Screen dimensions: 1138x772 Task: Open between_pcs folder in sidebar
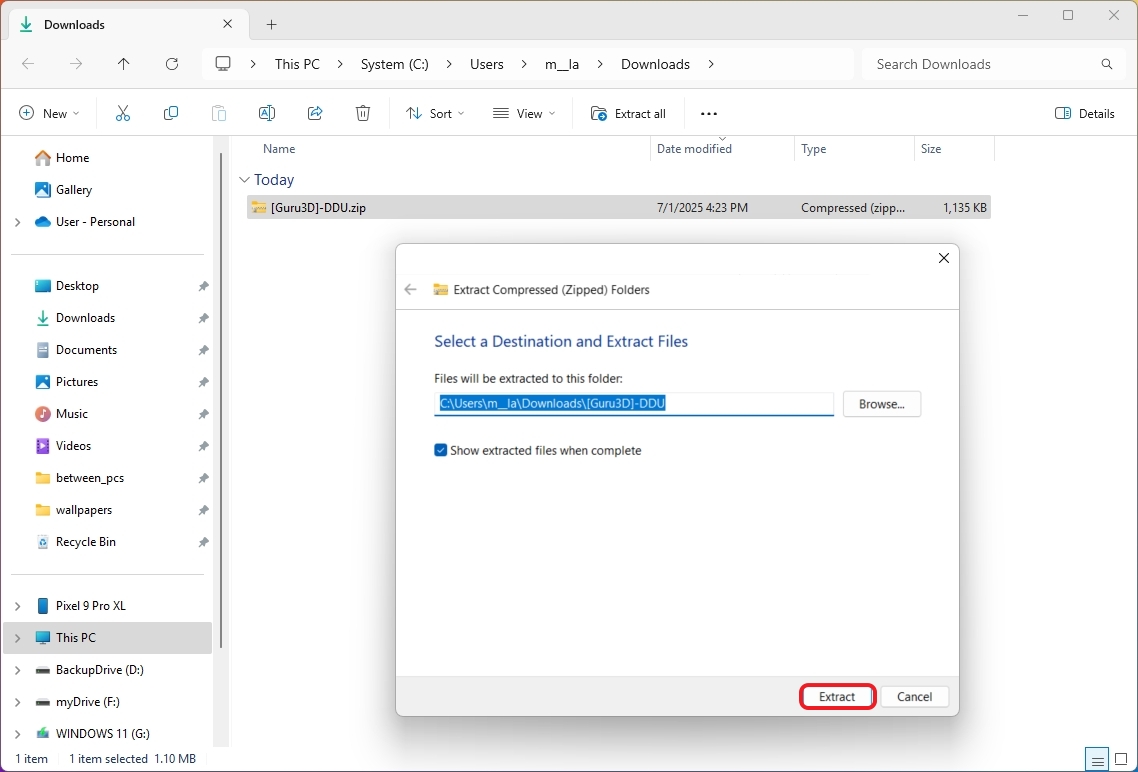click(90, 478)
